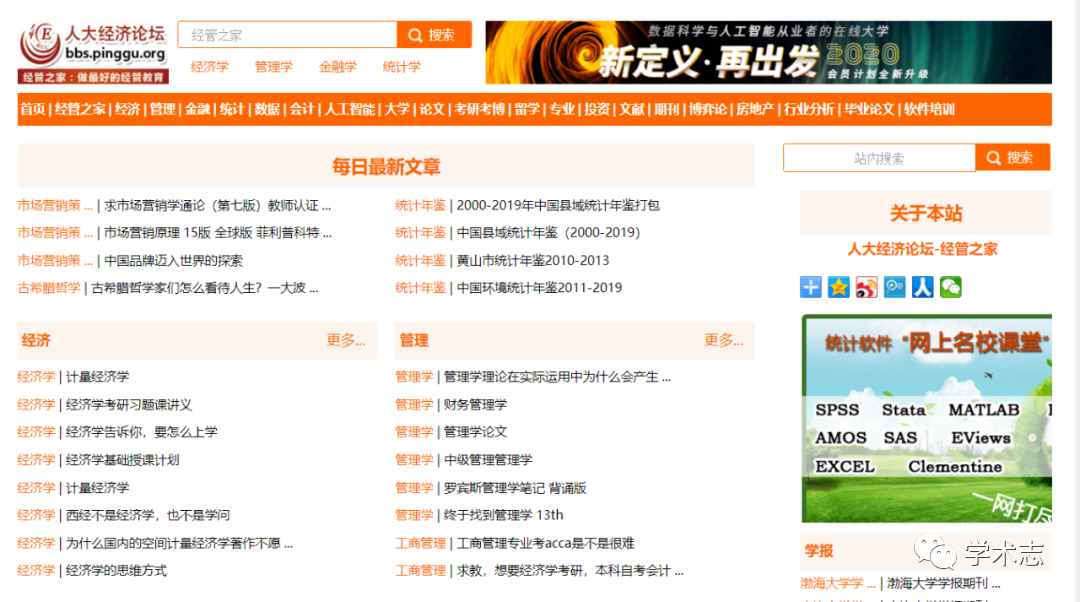The height and width of the screenshot is (602, 1080).
Task: Open the 新定义·再出发 2020 banner ad
Action: point(768,52)
